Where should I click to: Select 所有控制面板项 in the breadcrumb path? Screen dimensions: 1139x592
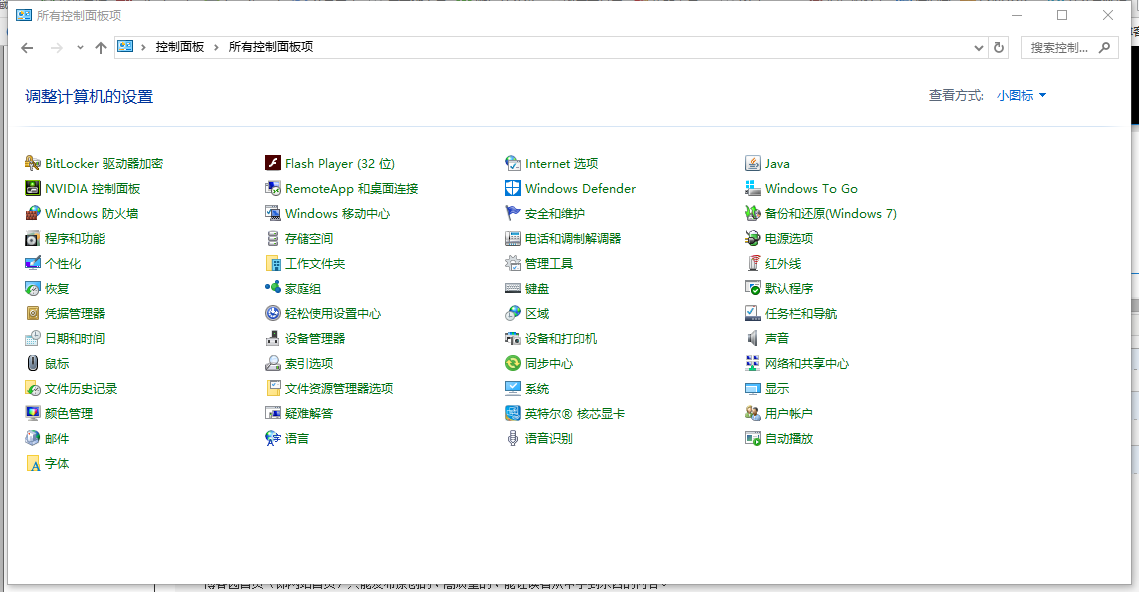point(270,47)
